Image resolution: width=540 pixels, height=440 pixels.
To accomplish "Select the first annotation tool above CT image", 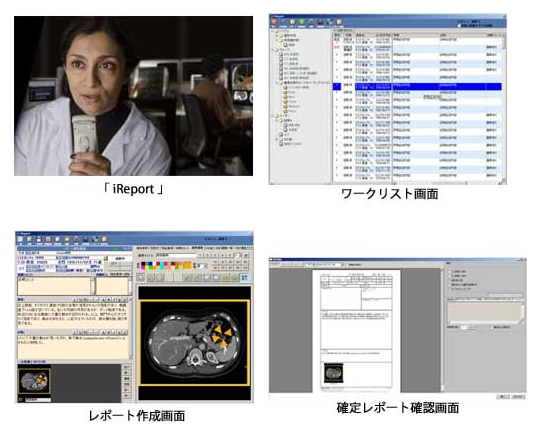I will coord(141,277).
